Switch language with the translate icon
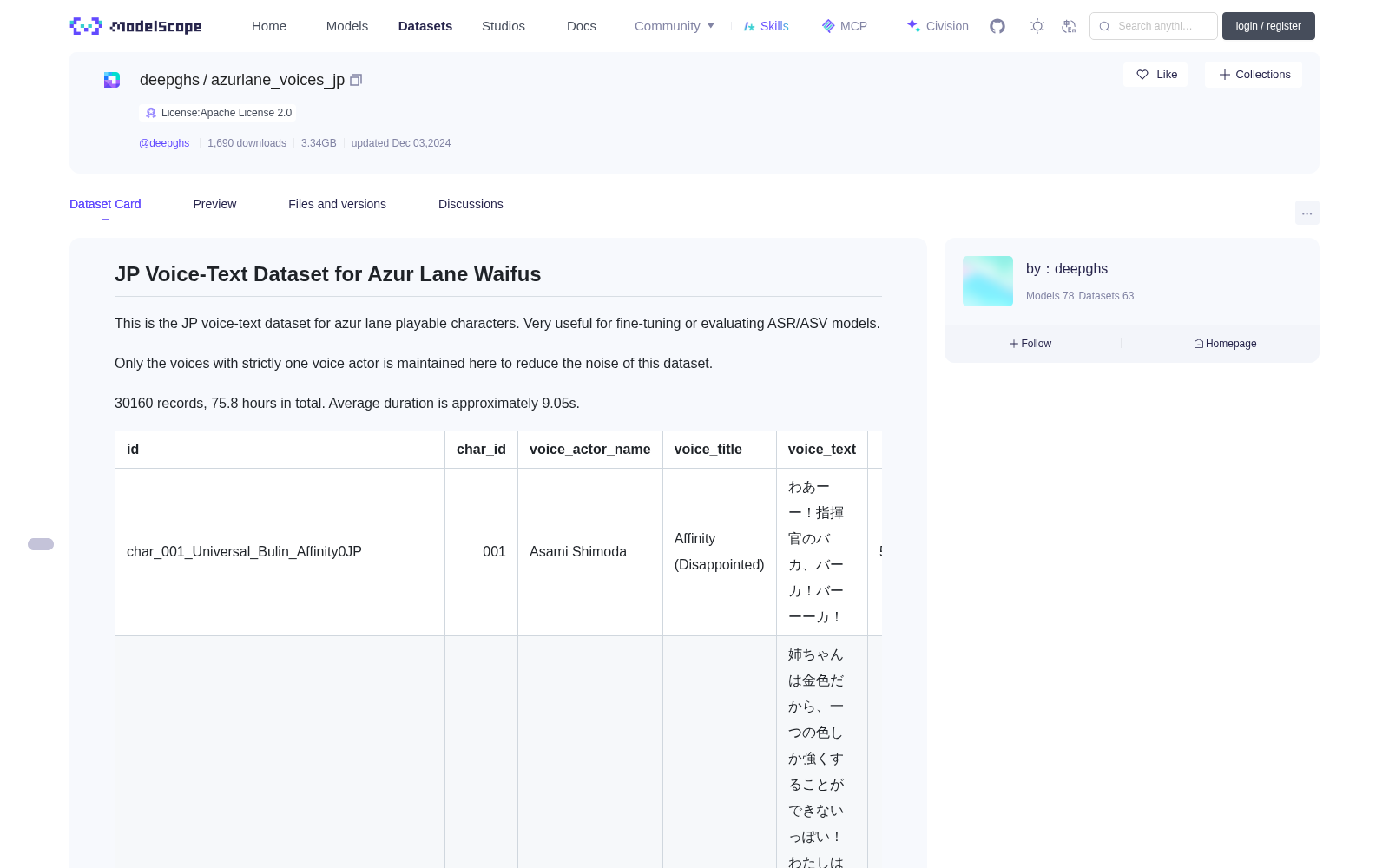 click(x=1070, y=26)
